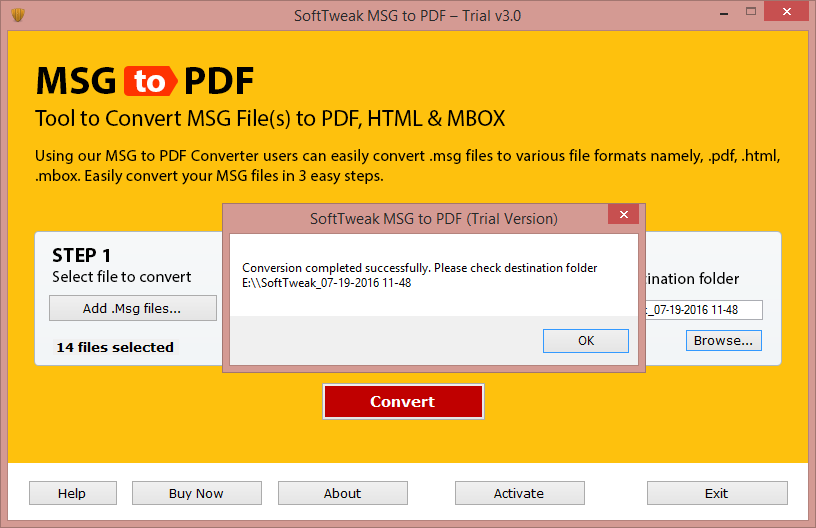The image size is (816, 528).
Task: Maximize the SoftTweak main window
Action: tap(750, 11)
